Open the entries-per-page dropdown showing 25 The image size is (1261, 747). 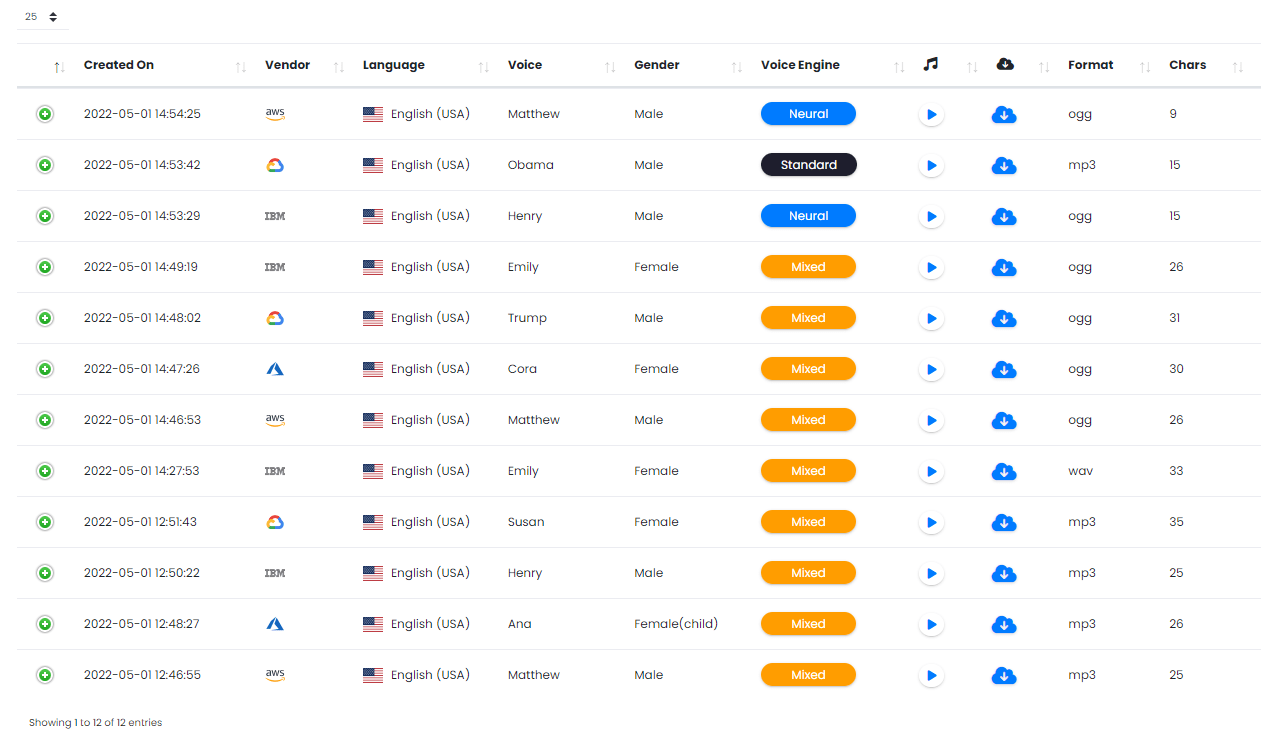[42, 17]
